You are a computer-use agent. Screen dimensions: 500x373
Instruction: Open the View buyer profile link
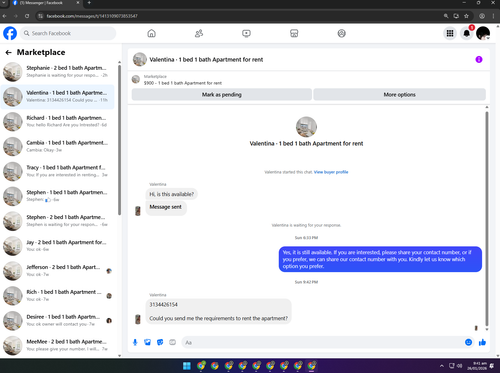coord(331,172)
